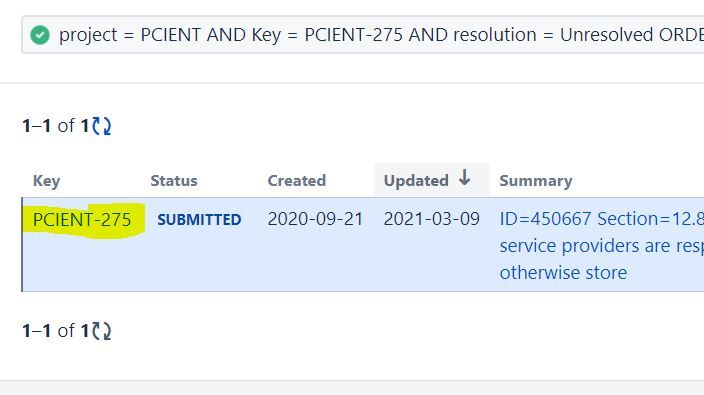Click the bottom refresh results icon
704x395 pixels.
pyautogui.click(x=101, y=331)
